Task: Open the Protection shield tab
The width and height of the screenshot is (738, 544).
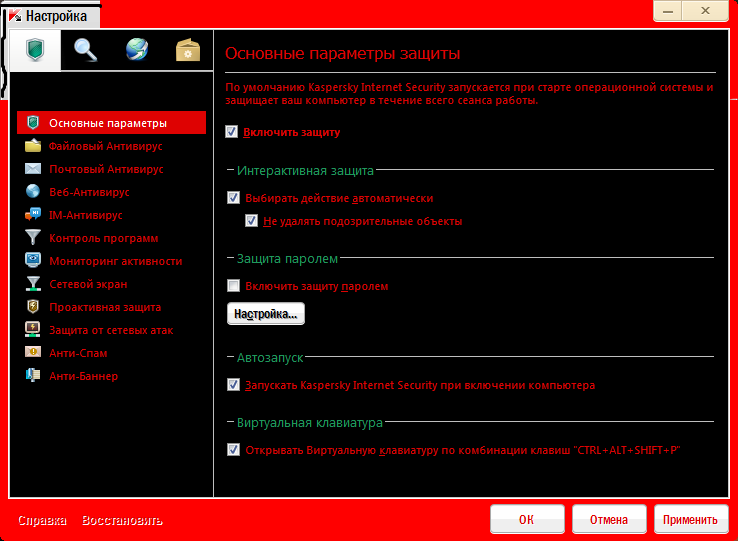Action: click(x=35, y=50)
